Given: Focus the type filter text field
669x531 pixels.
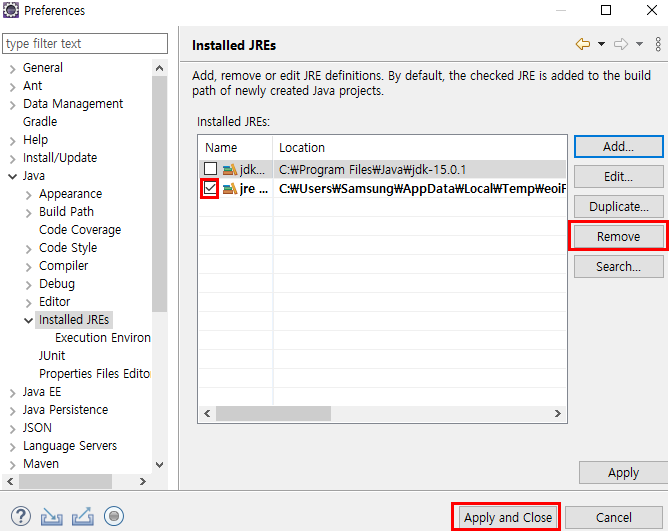Looking at the screenshot, I should coord(85,44).
